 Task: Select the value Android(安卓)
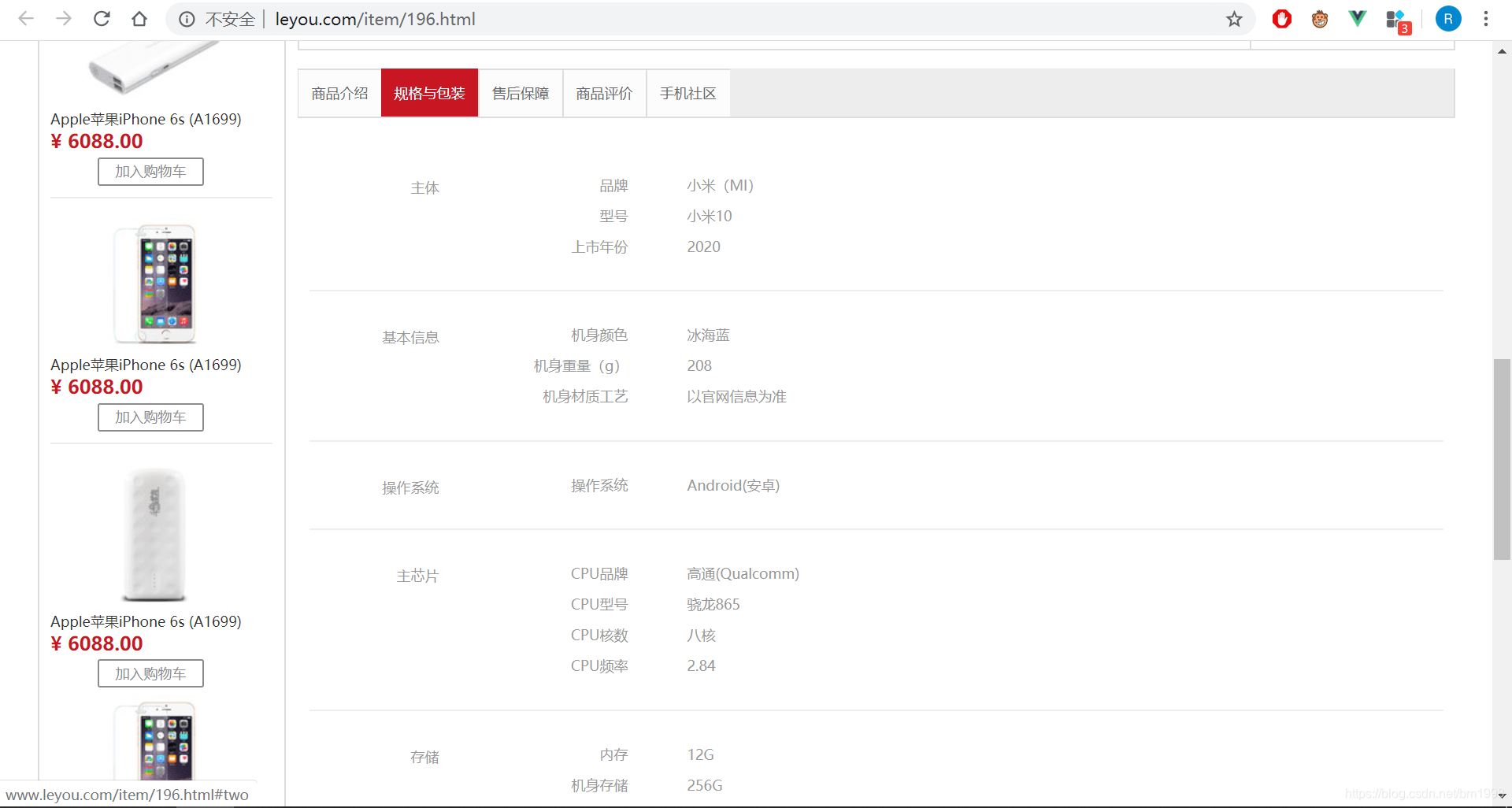click(x=733, y=486)
